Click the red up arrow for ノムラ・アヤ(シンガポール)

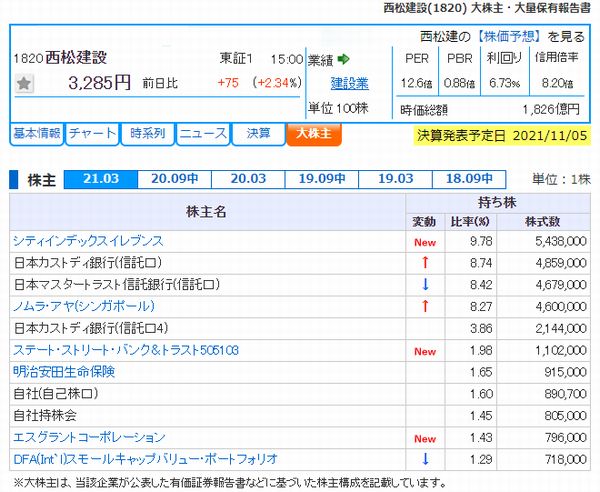pyautogui.click(x=425, y=306)
